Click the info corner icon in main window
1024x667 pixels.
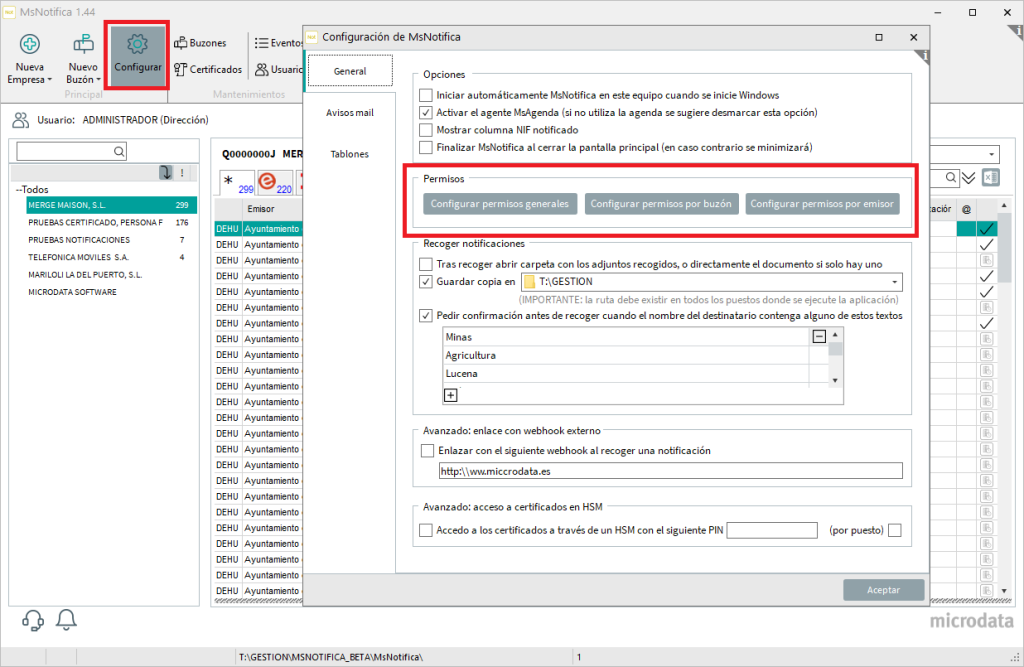(x=1016, y=31)
